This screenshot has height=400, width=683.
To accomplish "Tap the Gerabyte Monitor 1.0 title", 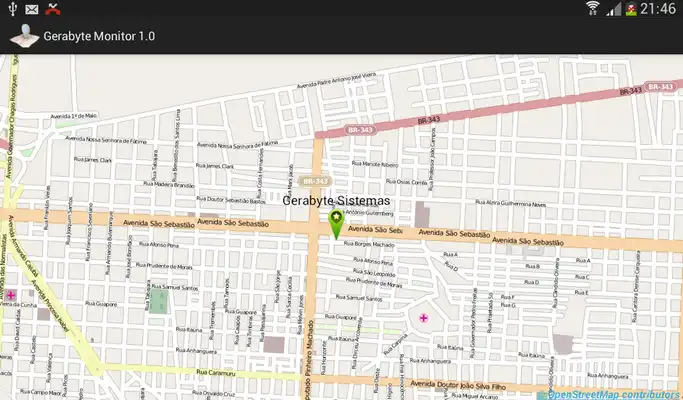I will click(99, 36).
